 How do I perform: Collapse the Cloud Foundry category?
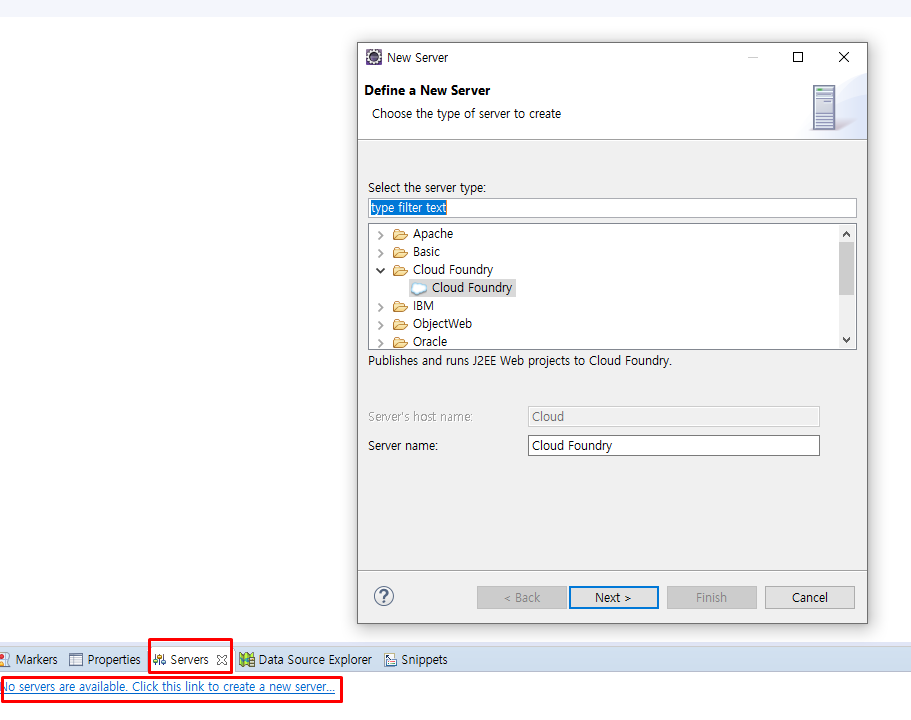coord(381,270)
